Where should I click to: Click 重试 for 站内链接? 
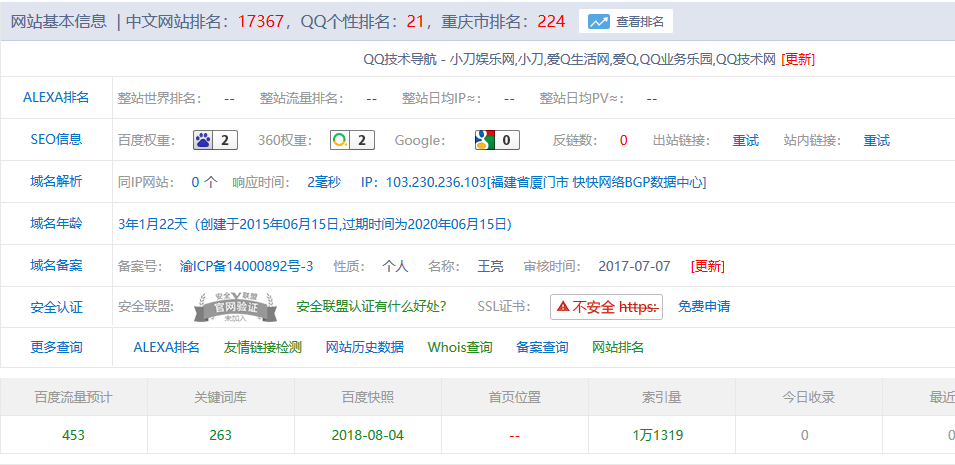[x=876, y=141]
